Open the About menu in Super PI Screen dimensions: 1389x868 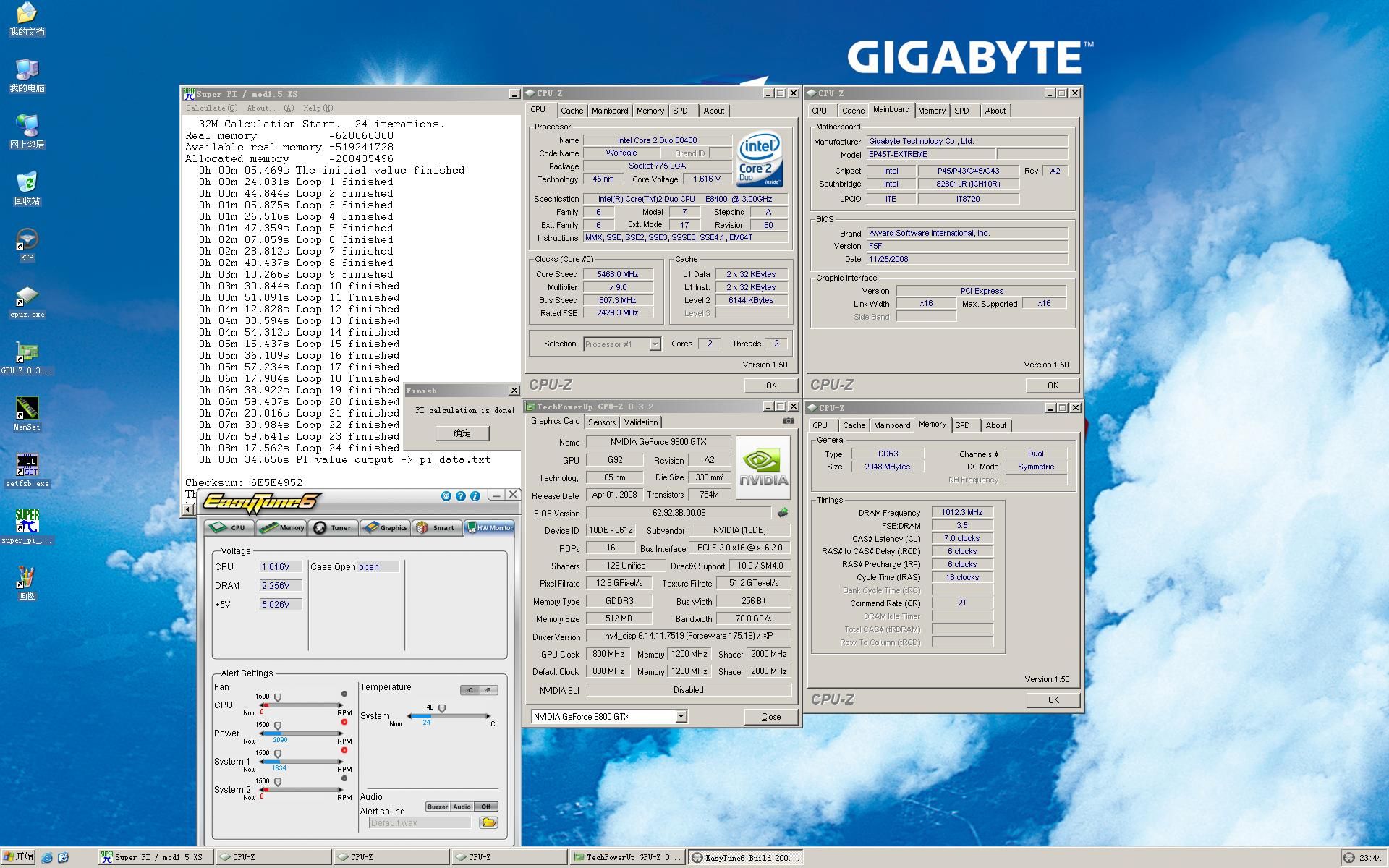(x=270, y=109)
